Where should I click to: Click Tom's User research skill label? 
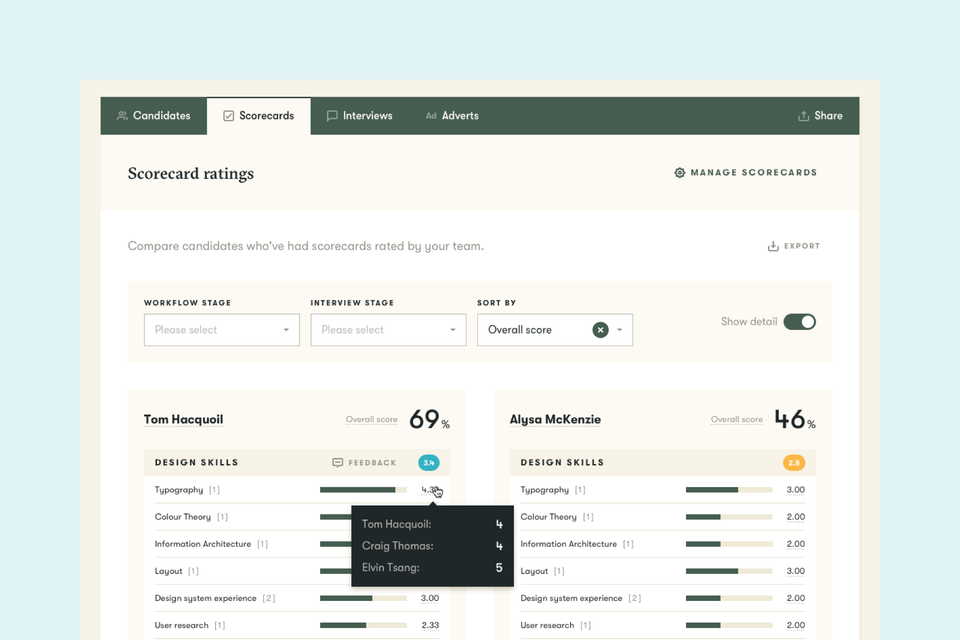click(x=181, y=625)
